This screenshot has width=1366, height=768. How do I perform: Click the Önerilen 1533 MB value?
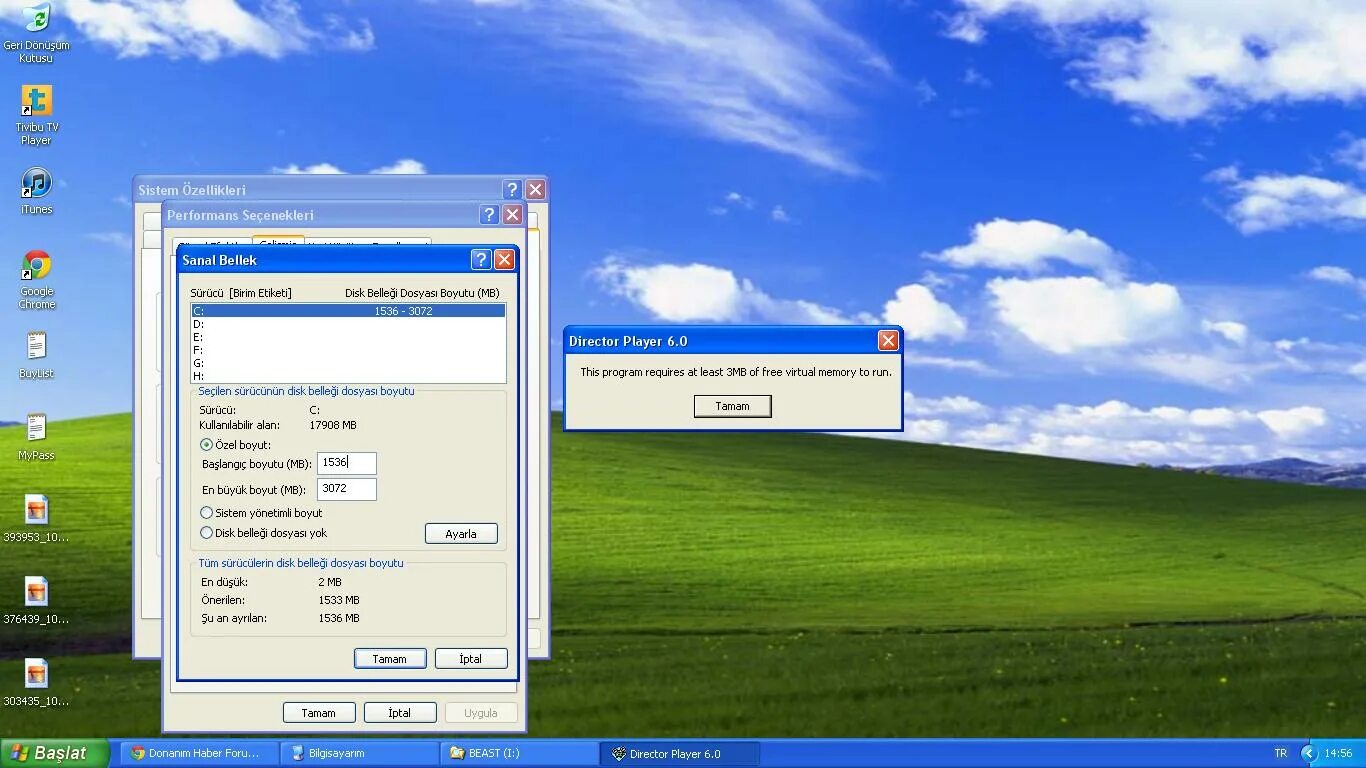[x=339, y=600]
